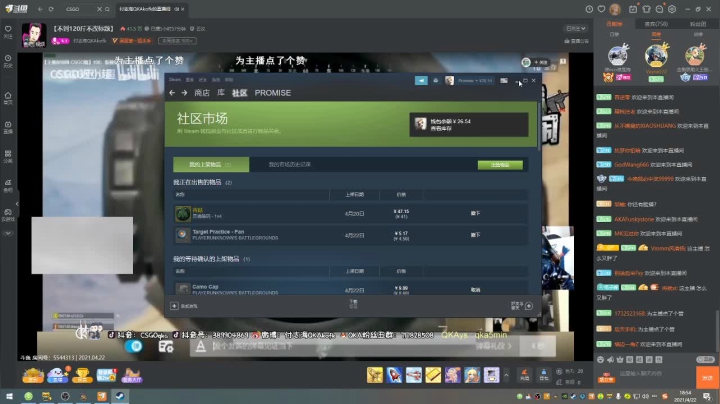Switch to the middle tab of the chat panel
The image size is (720, 404).
(656, 24)
